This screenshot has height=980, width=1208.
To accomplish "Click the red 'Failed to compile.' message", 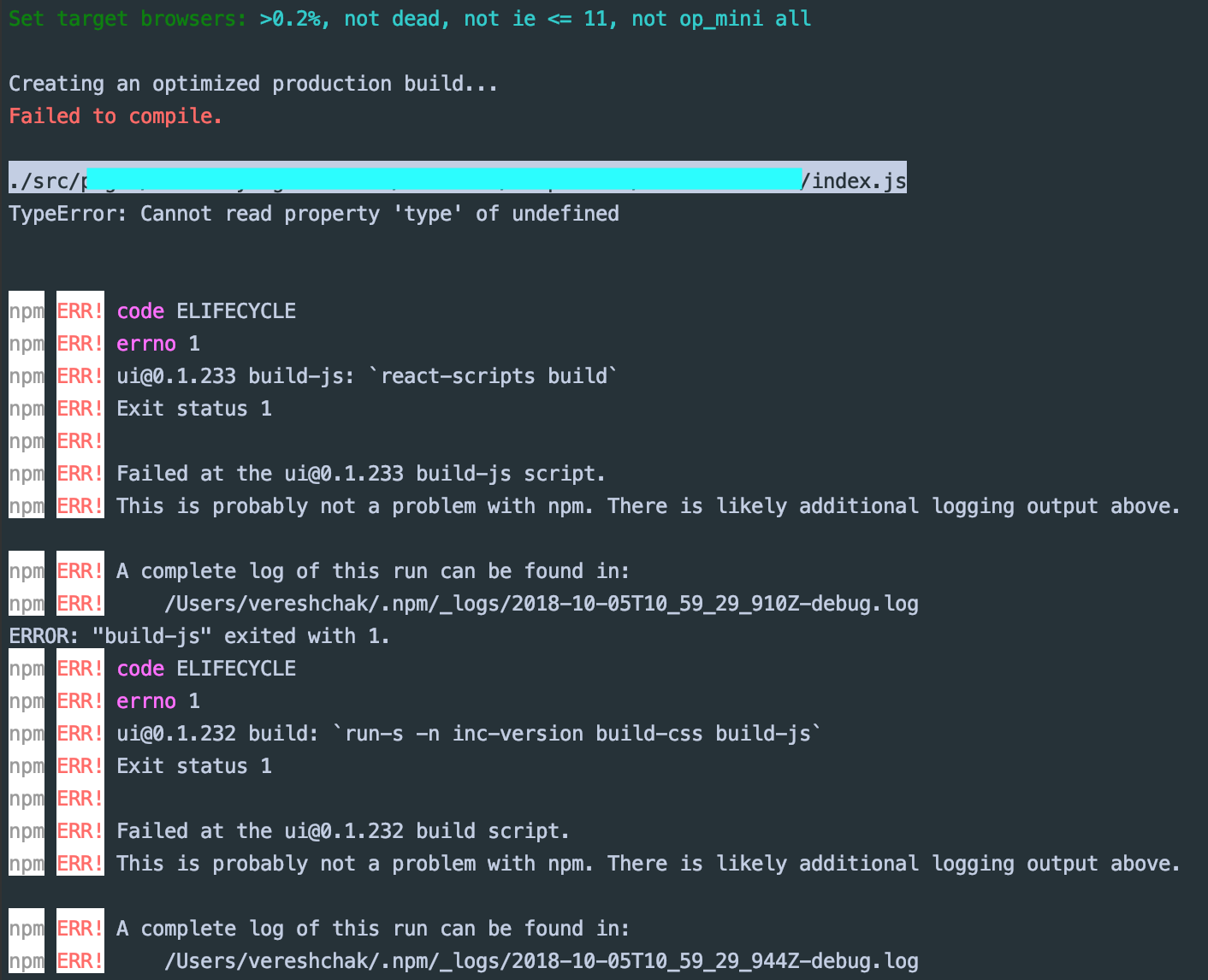I will click(115, 116).
